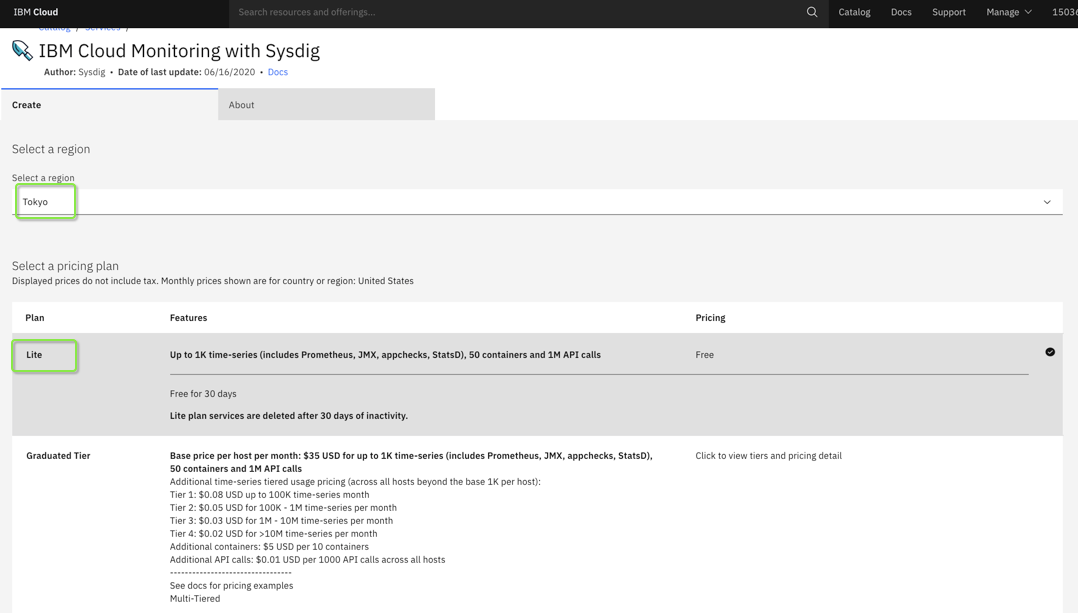Click 'See docs for pricing examples' text

point(231,586)
